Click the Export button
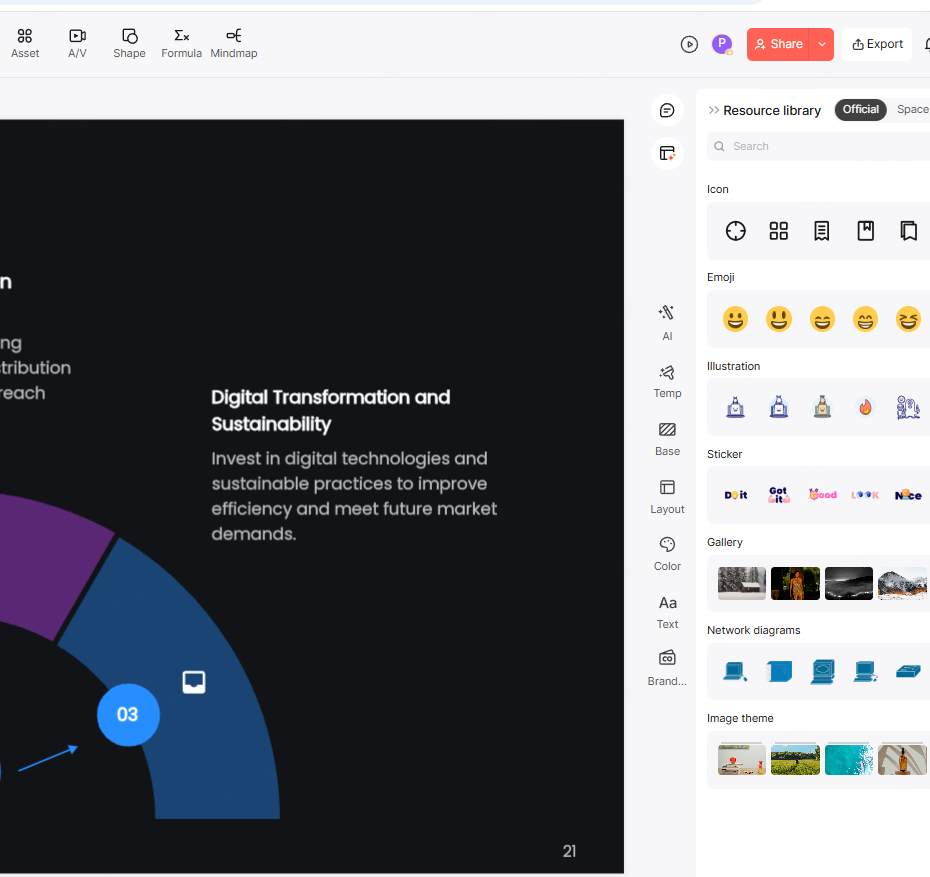Screen dimensions: 930x877 point(877,44)
